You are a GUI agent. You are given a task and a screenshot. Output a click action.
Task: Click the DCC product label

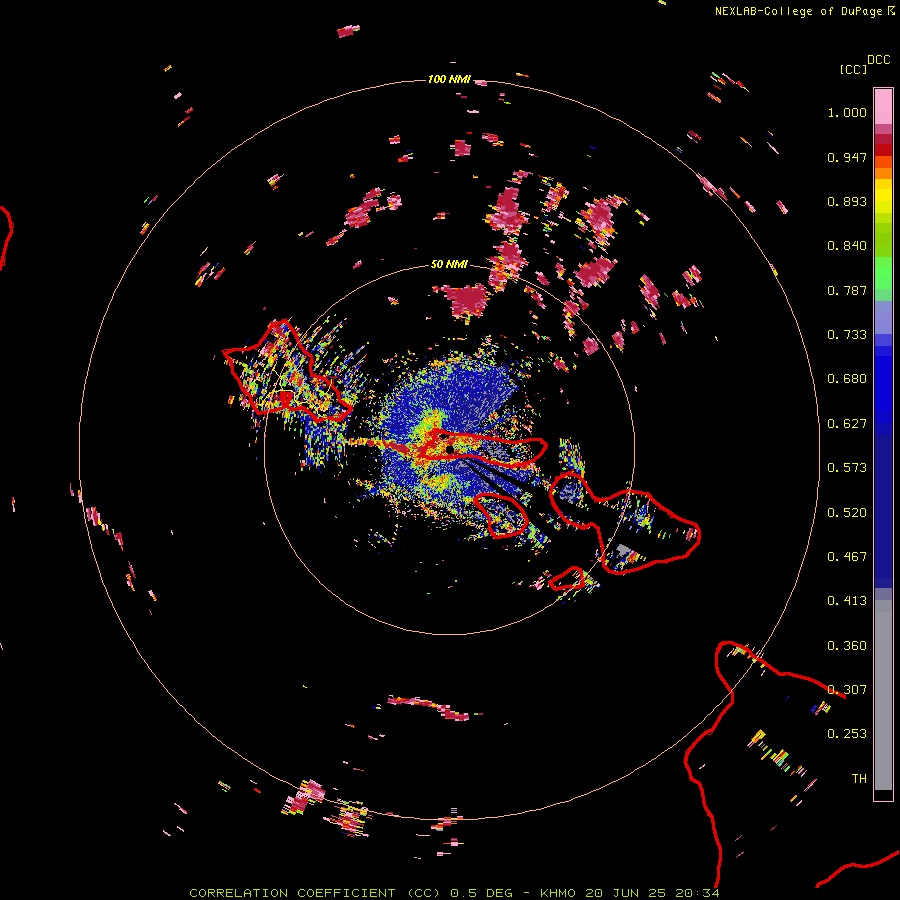(x=878, y=59)
